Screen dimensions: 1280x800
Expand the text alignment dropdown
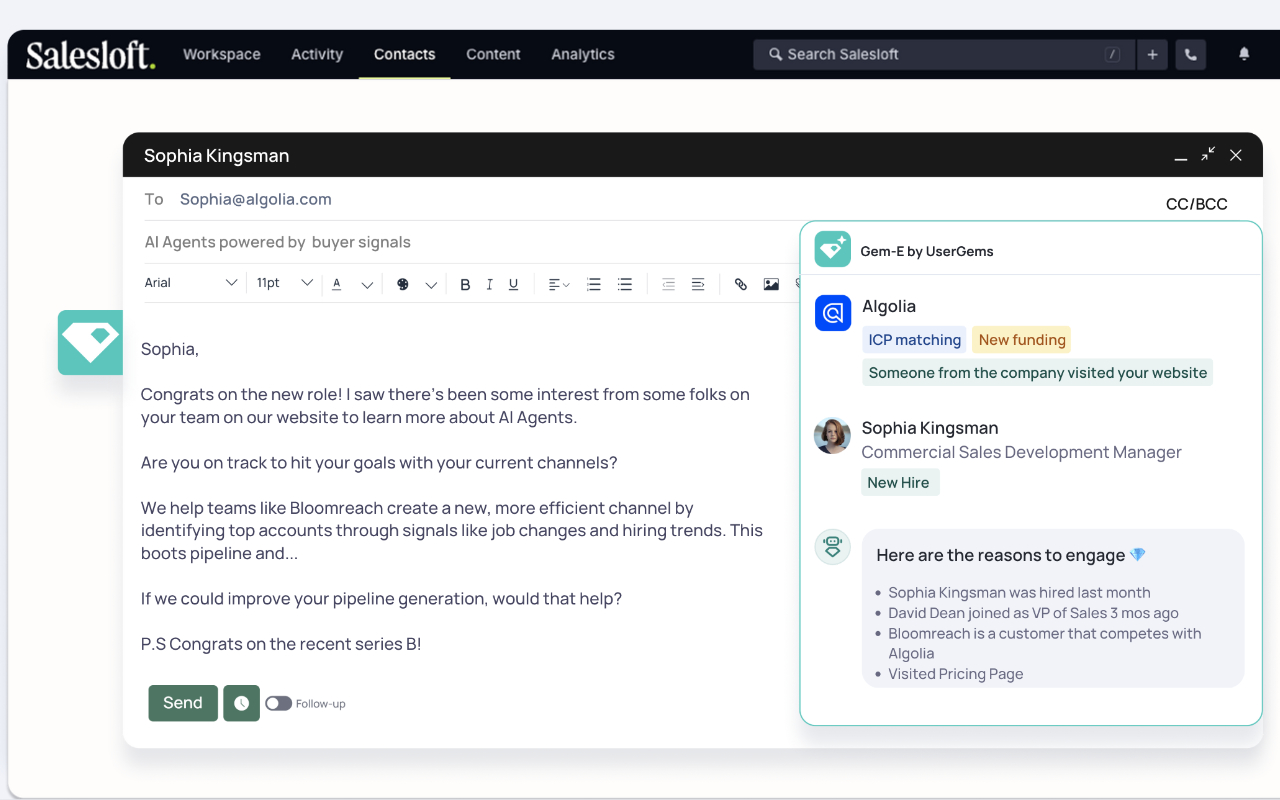tap(557, 284)
